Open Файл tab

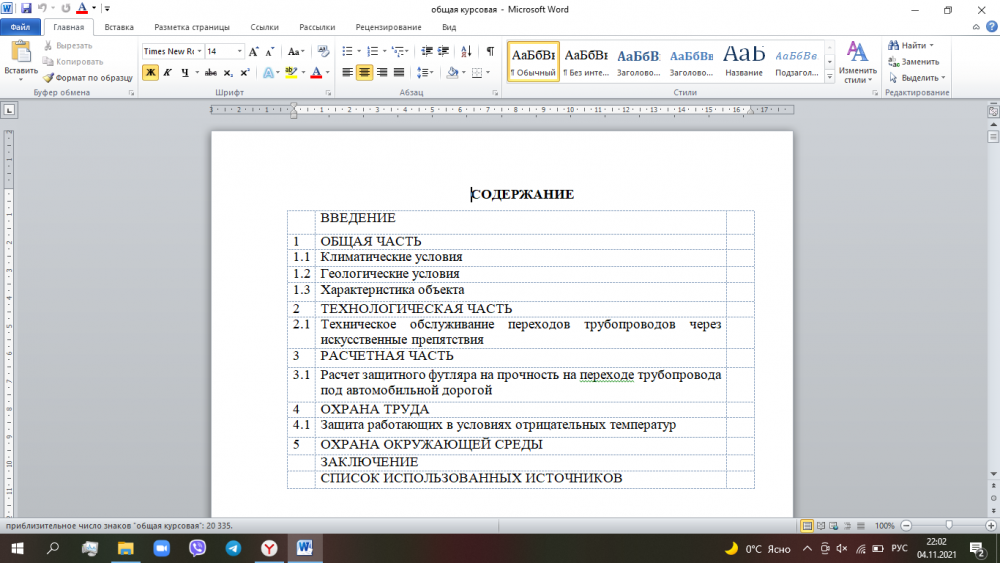20,27
